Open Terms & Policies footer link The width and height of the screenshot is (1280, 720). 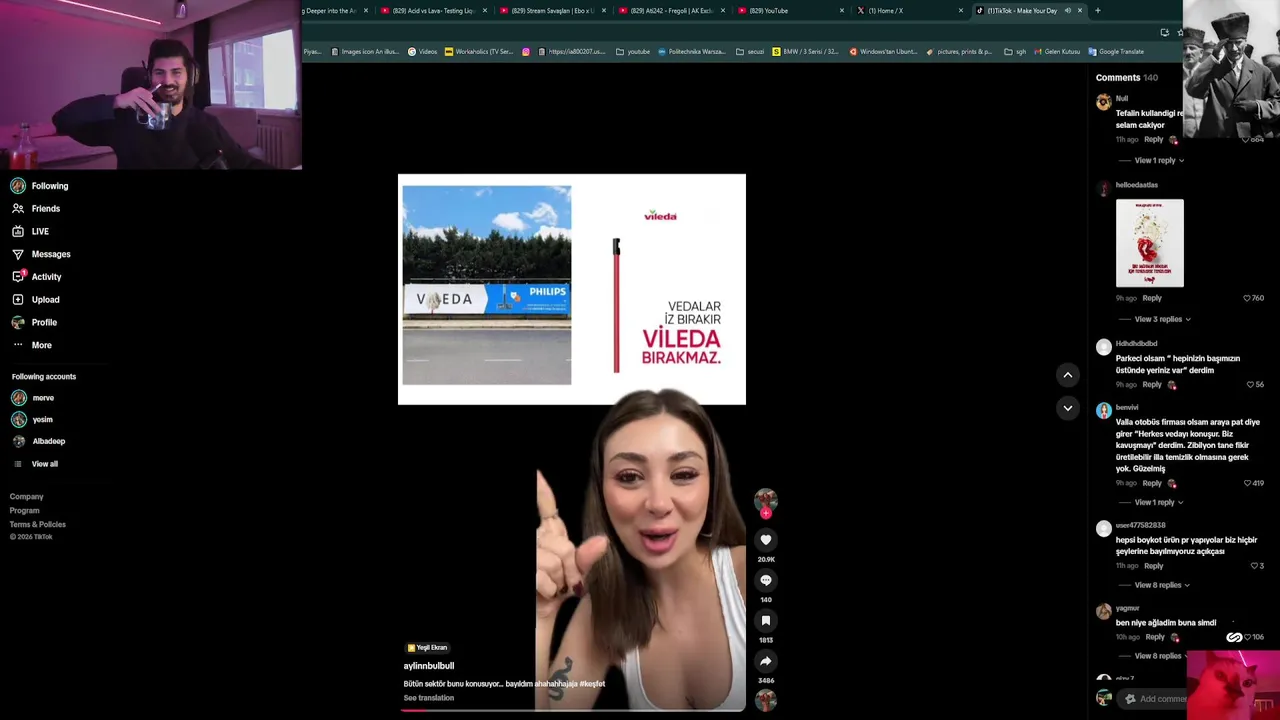pyautogui.click(x=38, y=525)
